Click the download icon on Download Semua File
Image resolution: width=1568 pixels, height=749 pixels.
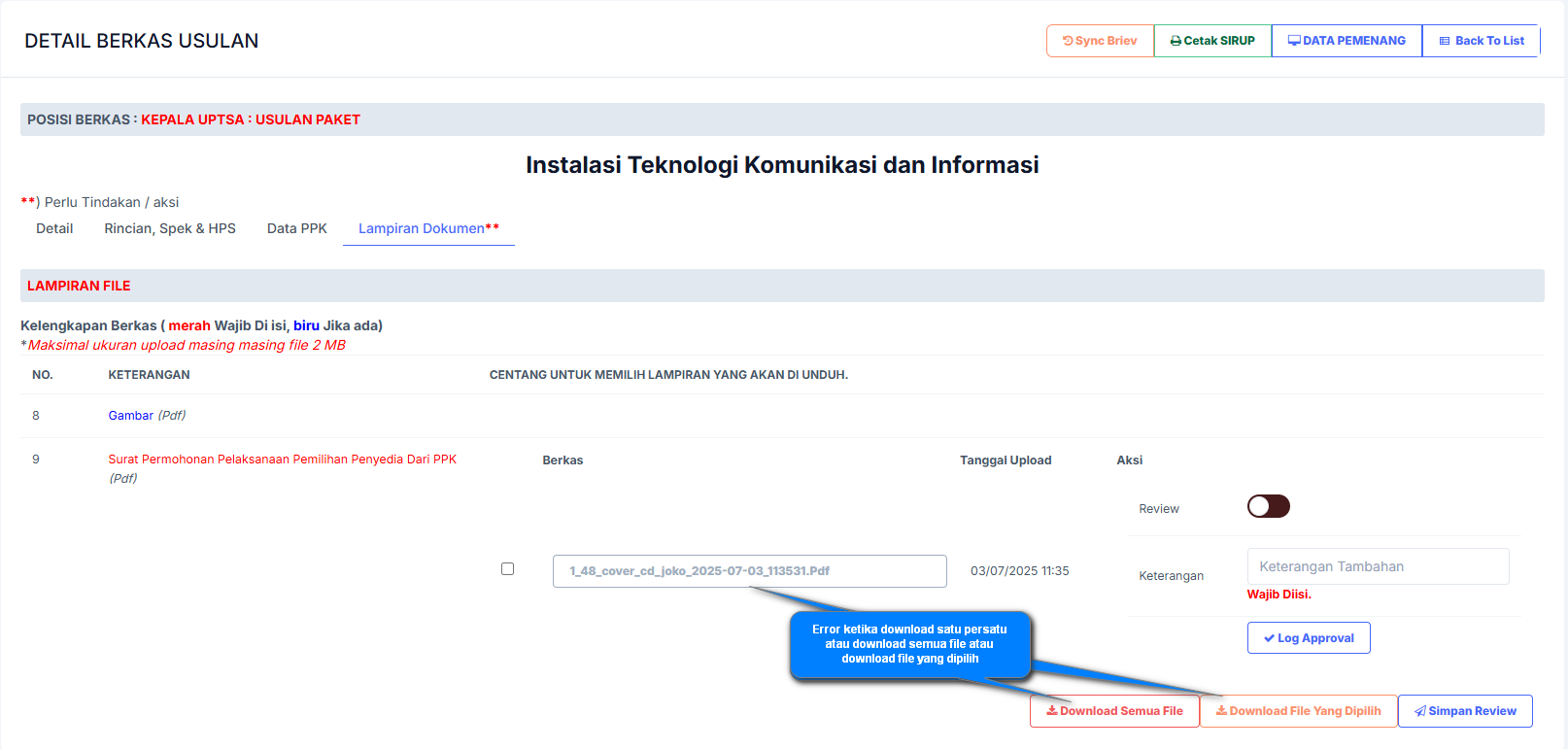1052,711
